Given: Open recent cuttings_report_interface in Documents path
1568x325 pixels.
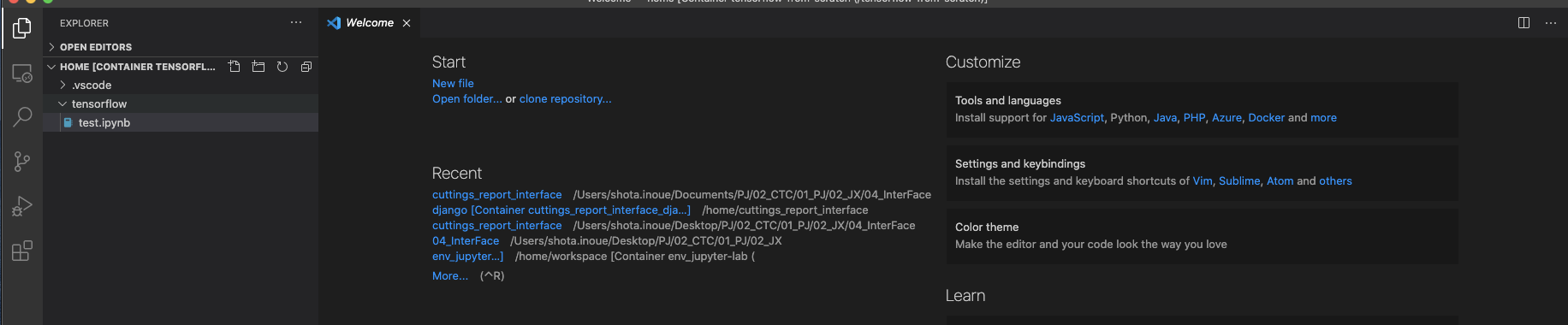Looking at the screenshot, I should (497, 195).
